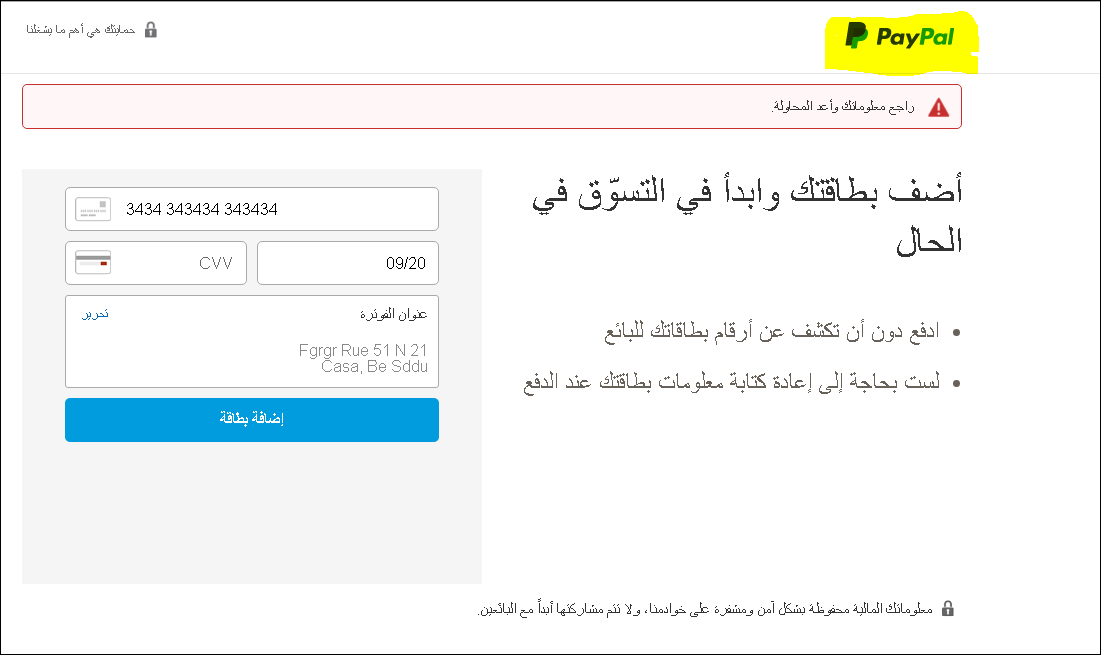The height and width of the screenshot is (655, 1101).
Task: Click the blue إضافة بطاقة button
Action: tap(252, 420)
